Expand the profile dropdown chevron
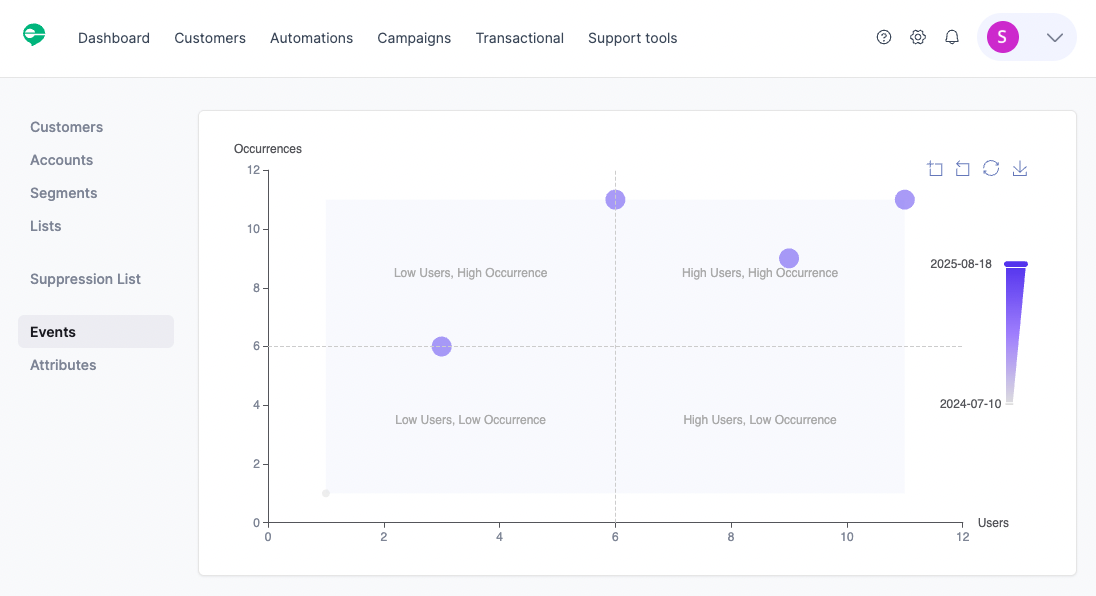 click(1054, 37)
